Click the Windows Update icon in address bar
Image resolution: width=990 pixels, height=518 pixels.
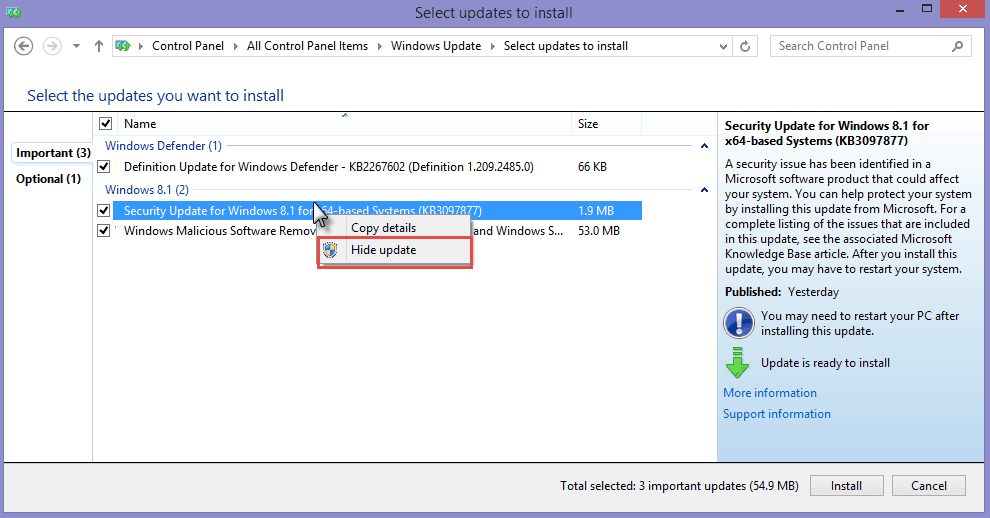123,46
